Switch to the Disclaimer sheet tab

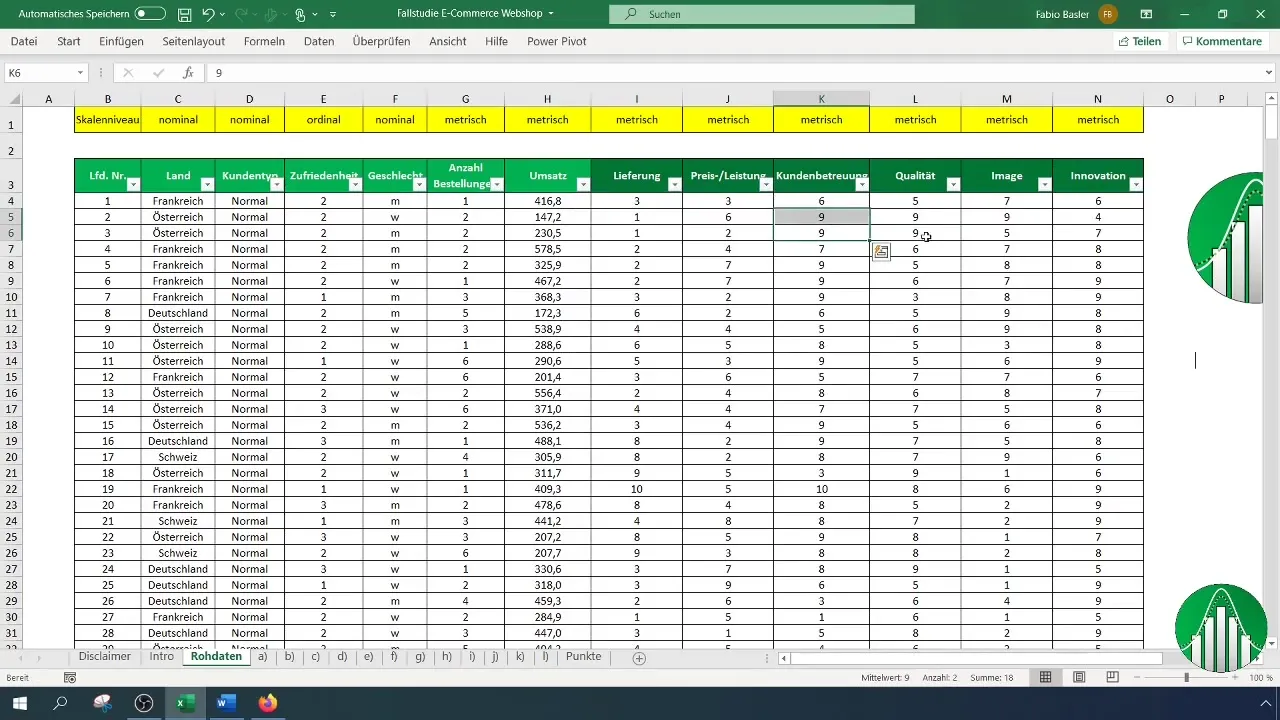pyautogui.click(x=105, y=657)
